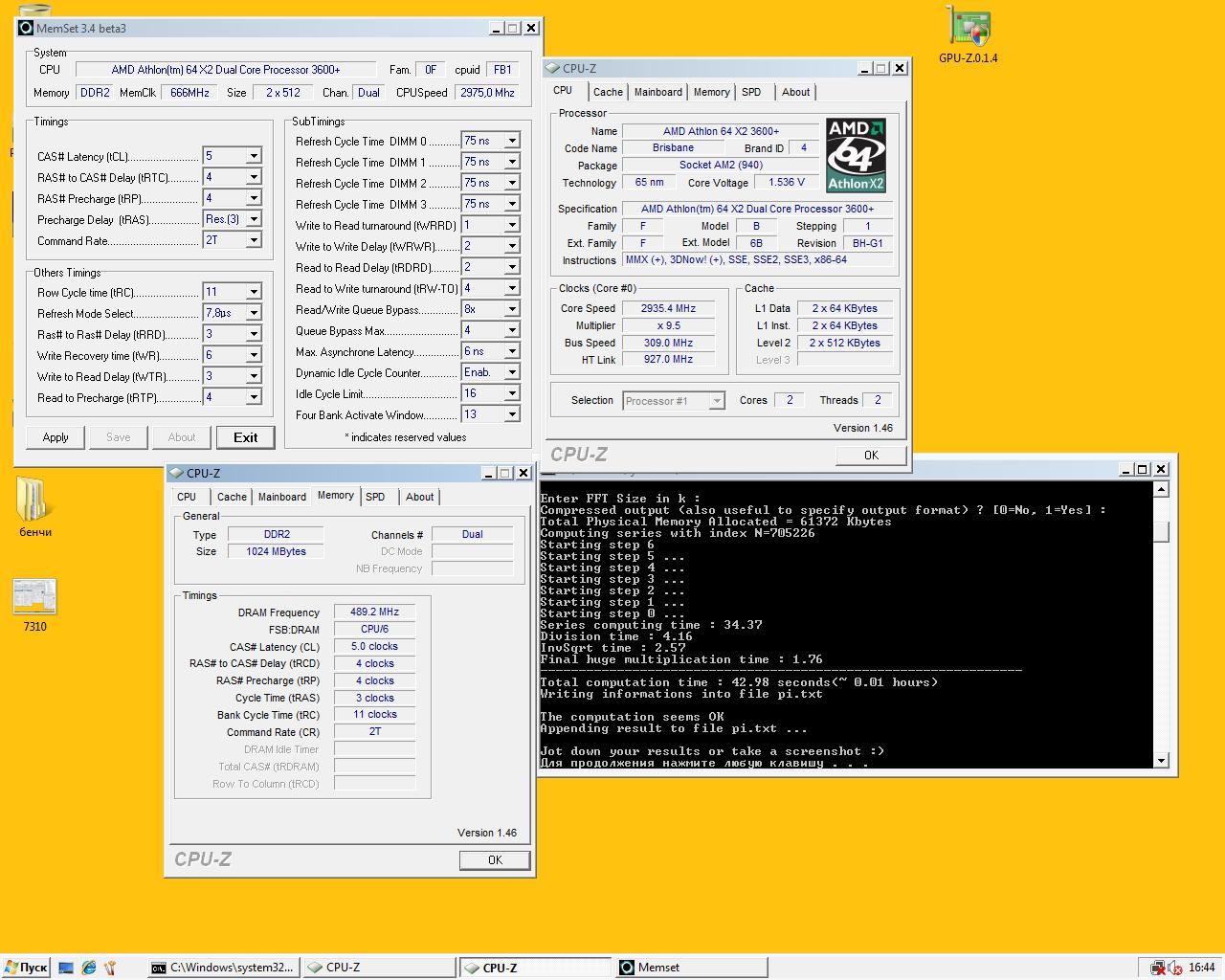This screenshot has height=980, width=1225.
Task: Switch to Cache tab in top CPU-Z
Action: [608, 92]
